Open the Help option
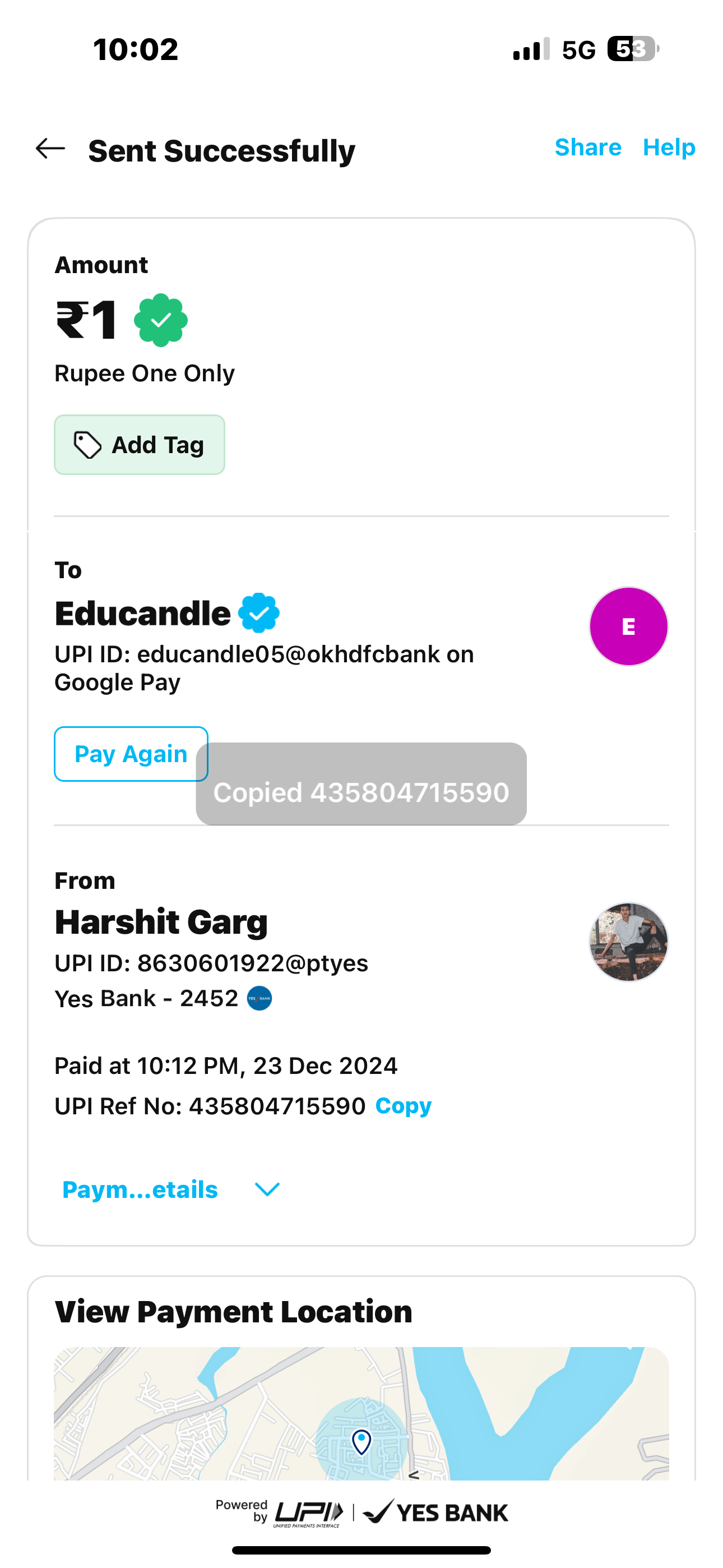This screenshot has width=723, height=1568. [x=668, y=147]
